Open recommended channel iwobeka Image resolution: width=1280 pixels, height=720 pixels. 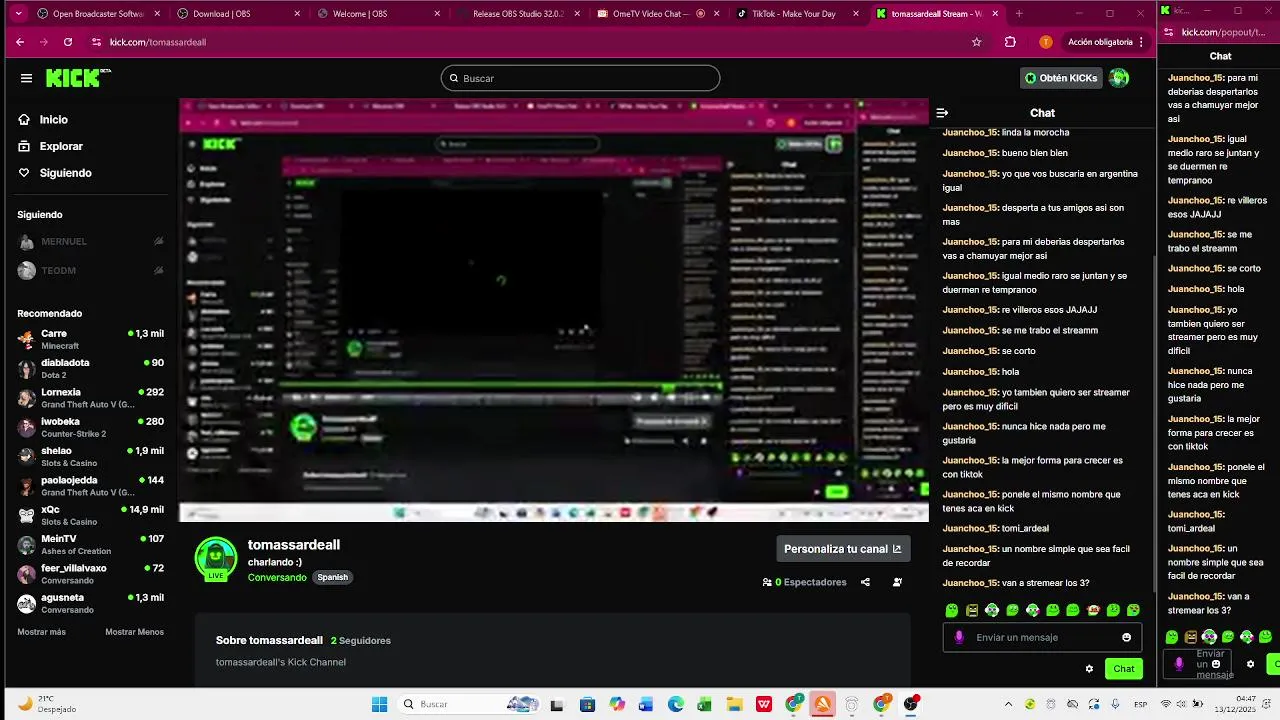tap(90, 427)
